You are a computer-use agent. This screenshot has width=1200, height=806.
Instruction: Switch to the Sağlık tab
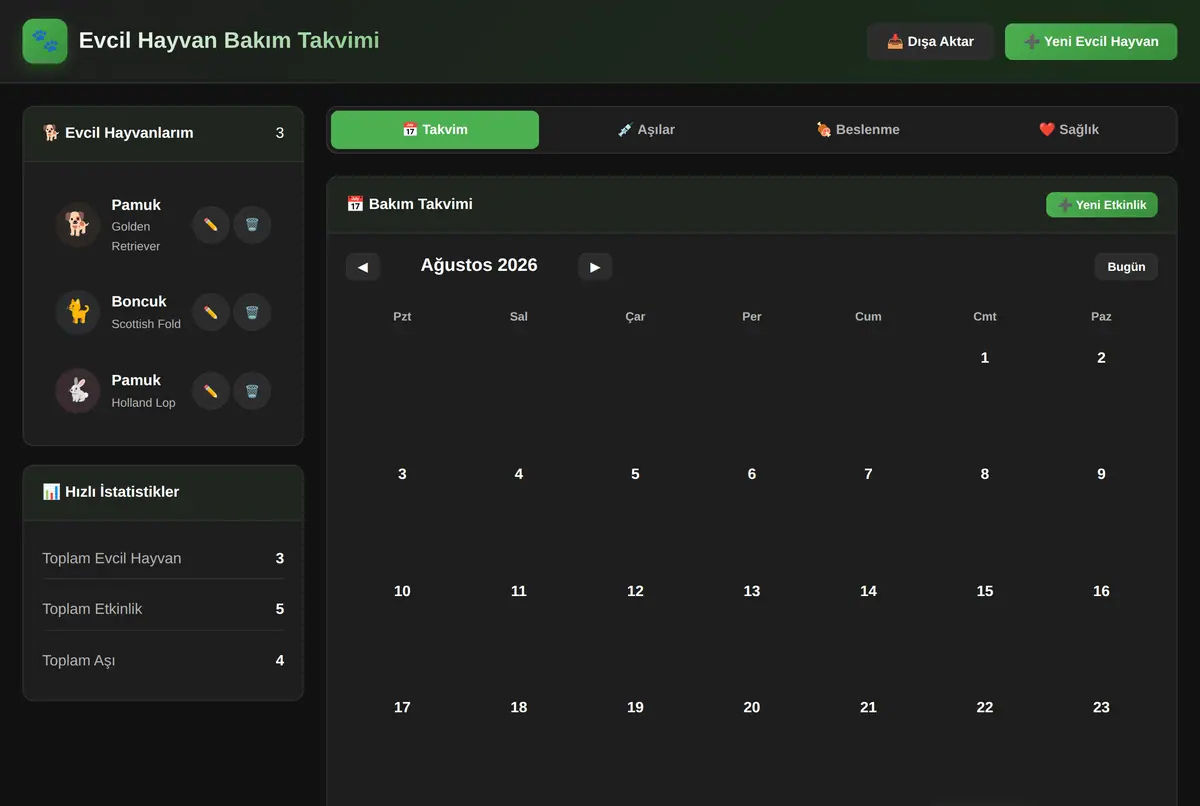click(1069, 130)
